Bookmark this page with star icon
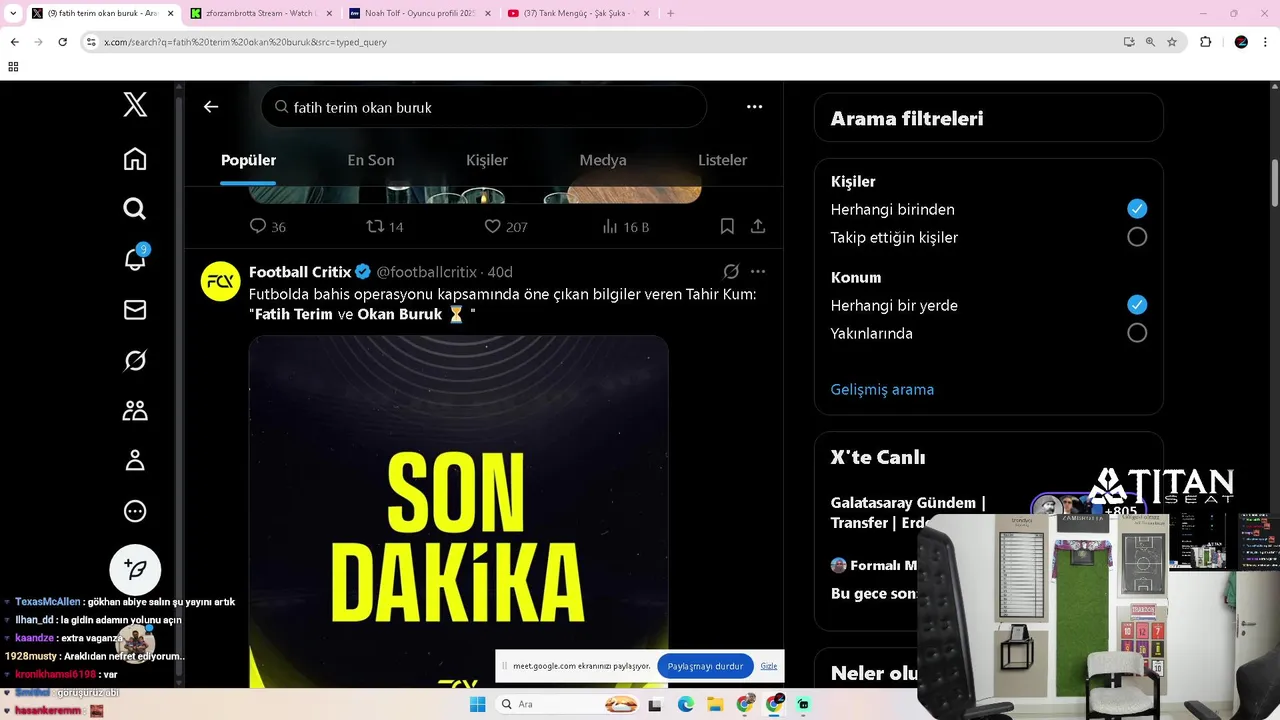Viewport: 1280px width, 720px height. tap(1172, 42)
